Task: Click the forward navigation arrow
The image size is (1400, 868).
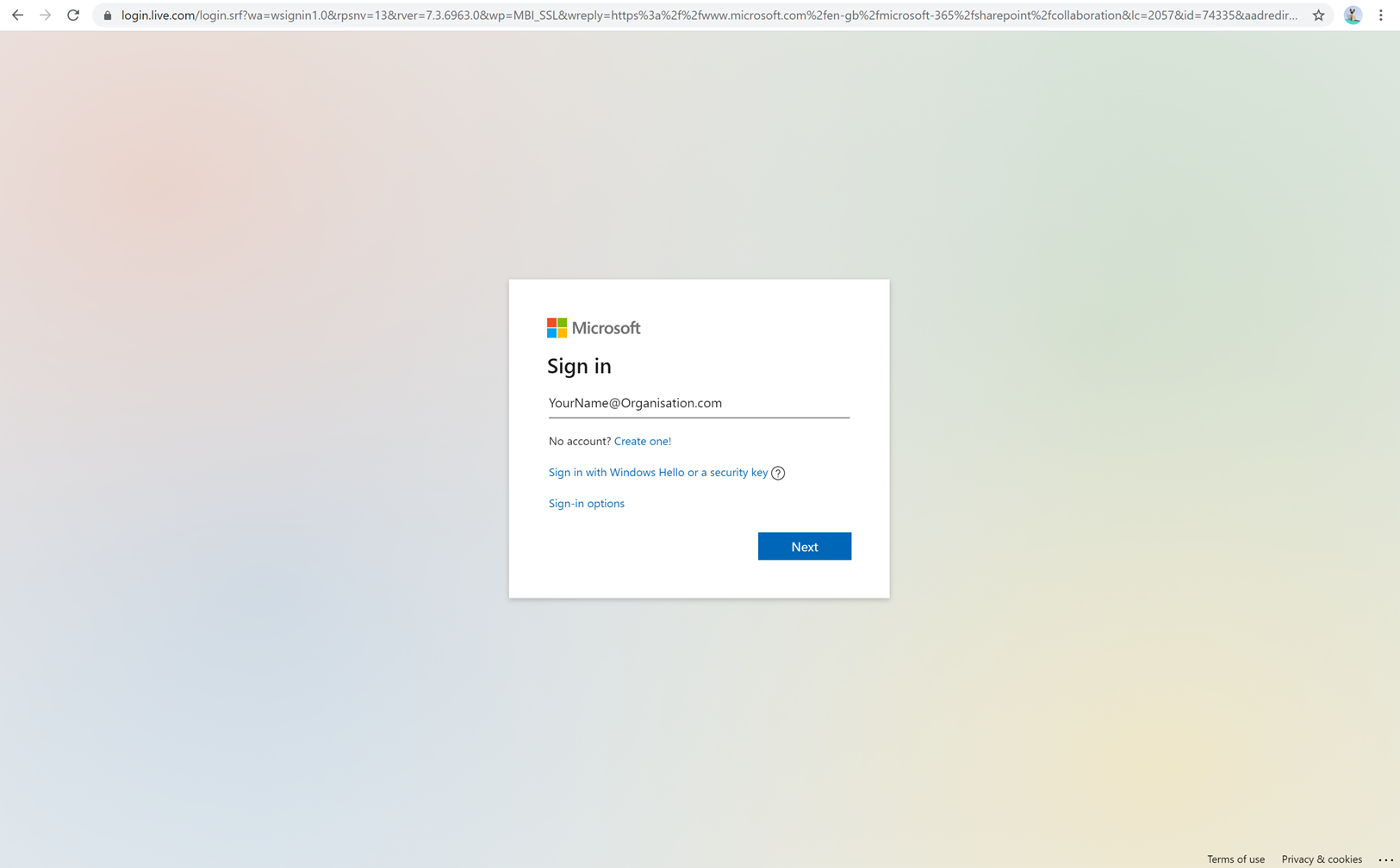Action: (45, 15)
